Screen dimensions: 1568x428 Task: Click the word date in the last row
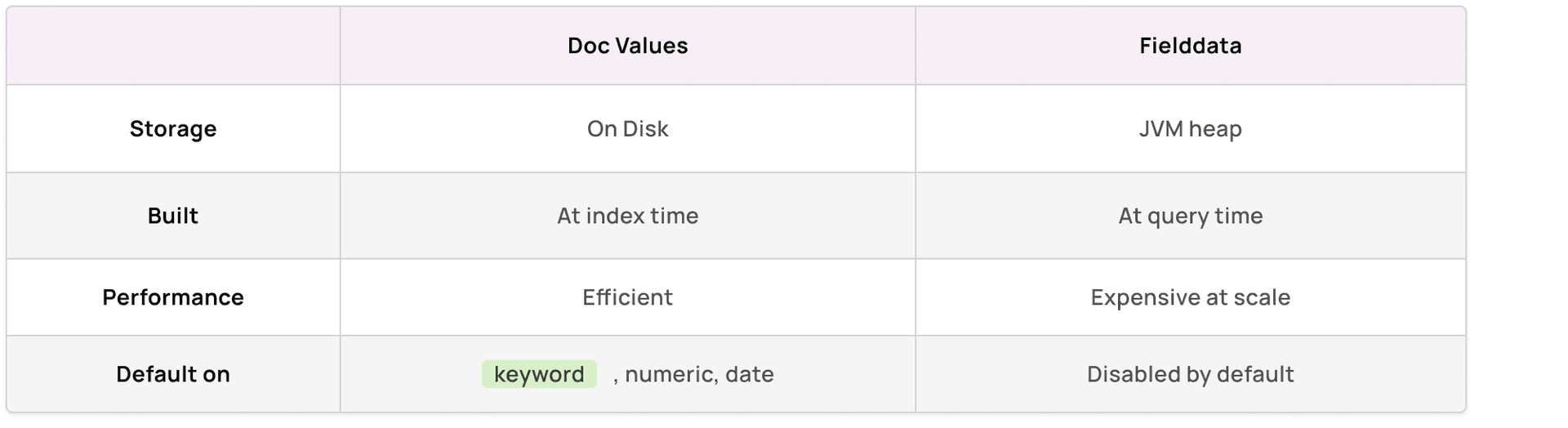[750, 374]
